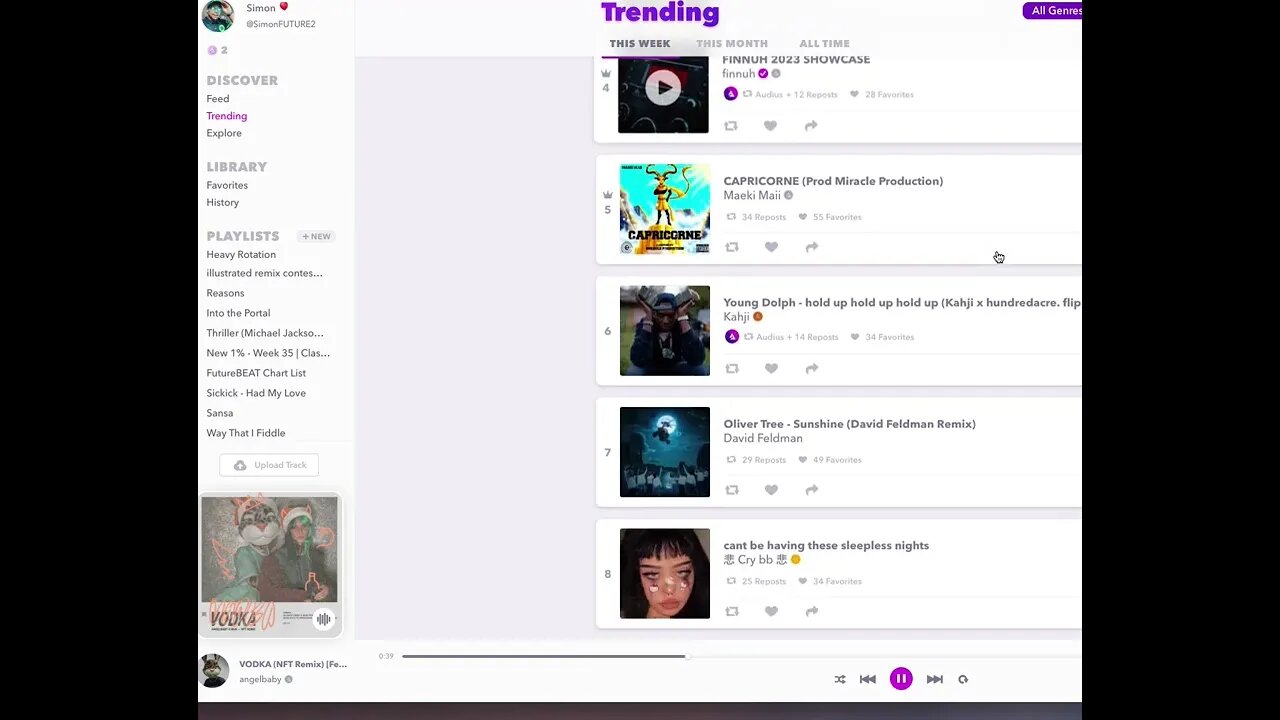This screenshot has width=1280, height=720.
Task: Repost Oliver Tree Sunshine remix
Action: [732, 490]
